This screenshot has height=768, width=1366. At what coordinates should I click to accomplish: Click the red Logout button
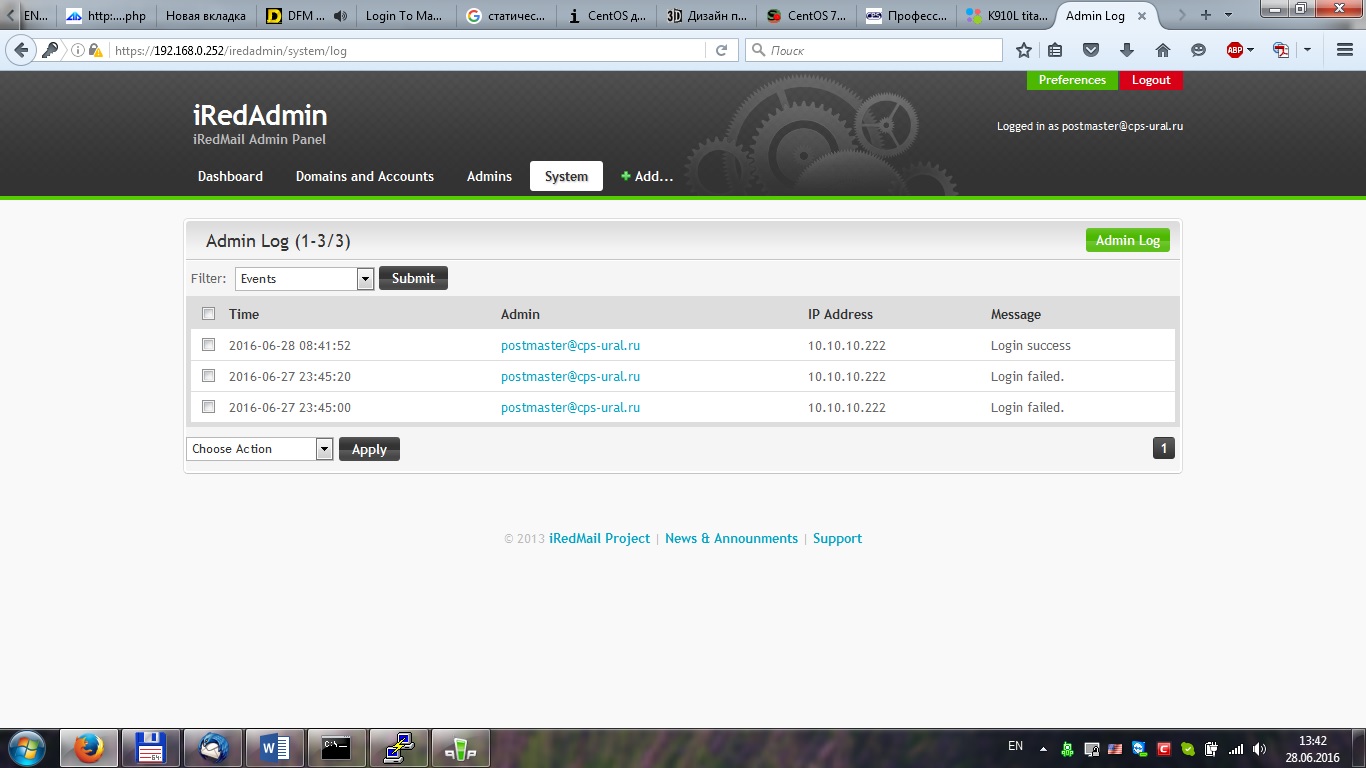[x=1151, y=80]
